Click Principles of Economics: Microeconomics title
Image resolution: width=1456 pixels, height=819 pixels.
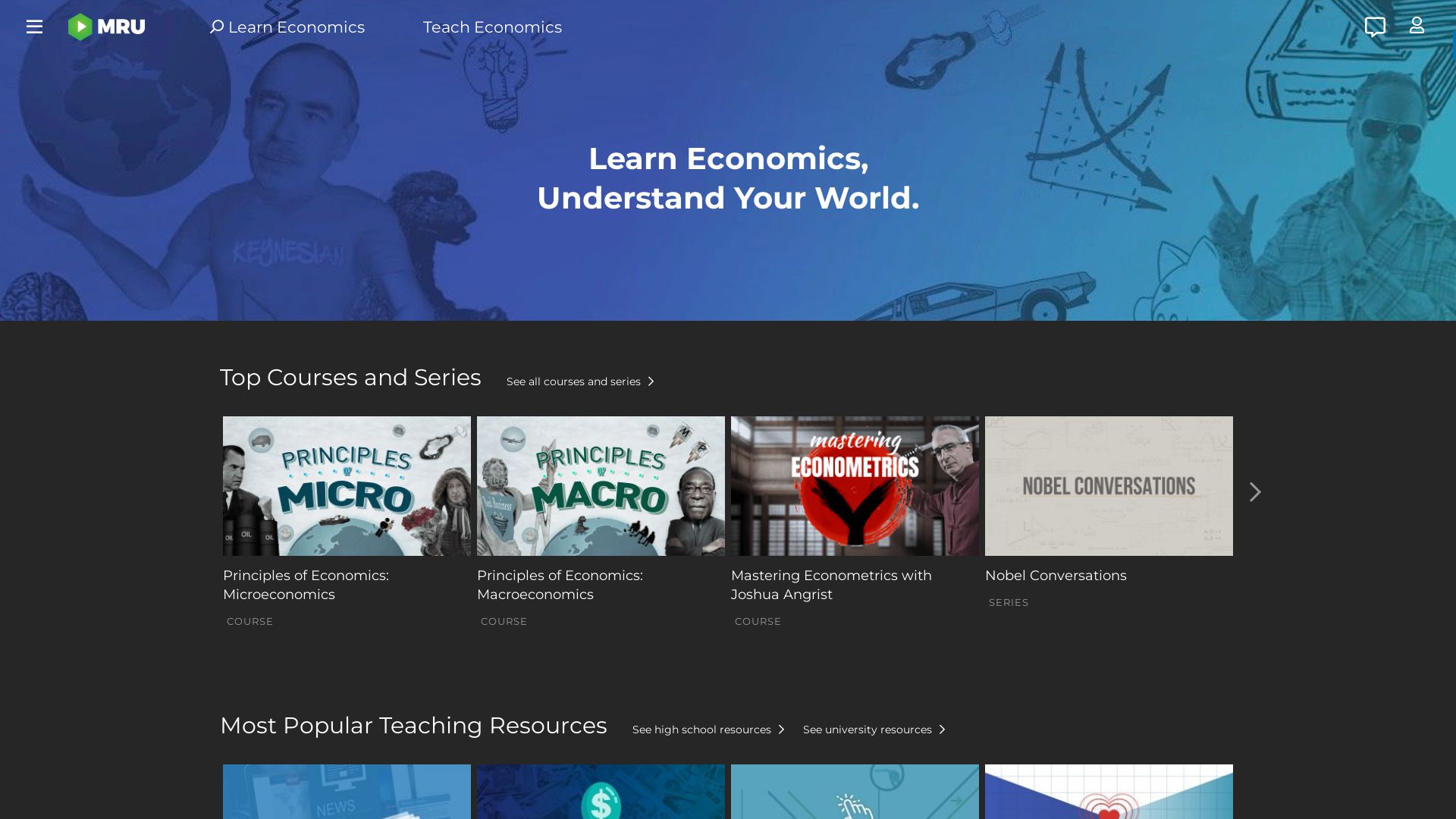point(306,585)
